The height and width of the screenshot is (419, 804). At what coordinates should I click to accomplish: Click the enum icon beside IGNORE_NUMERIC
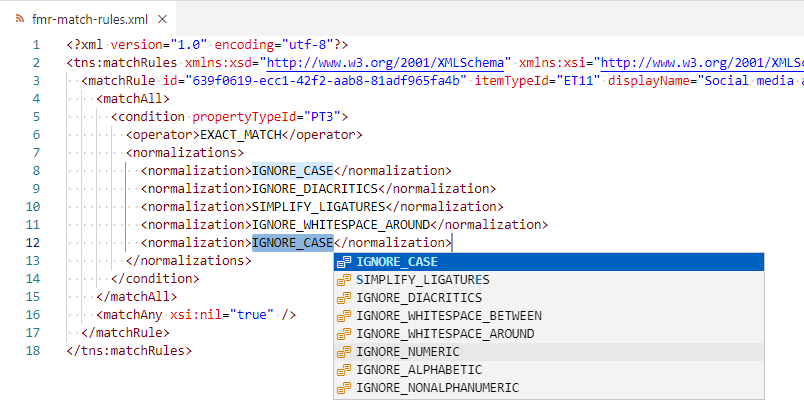coord(344,352)
